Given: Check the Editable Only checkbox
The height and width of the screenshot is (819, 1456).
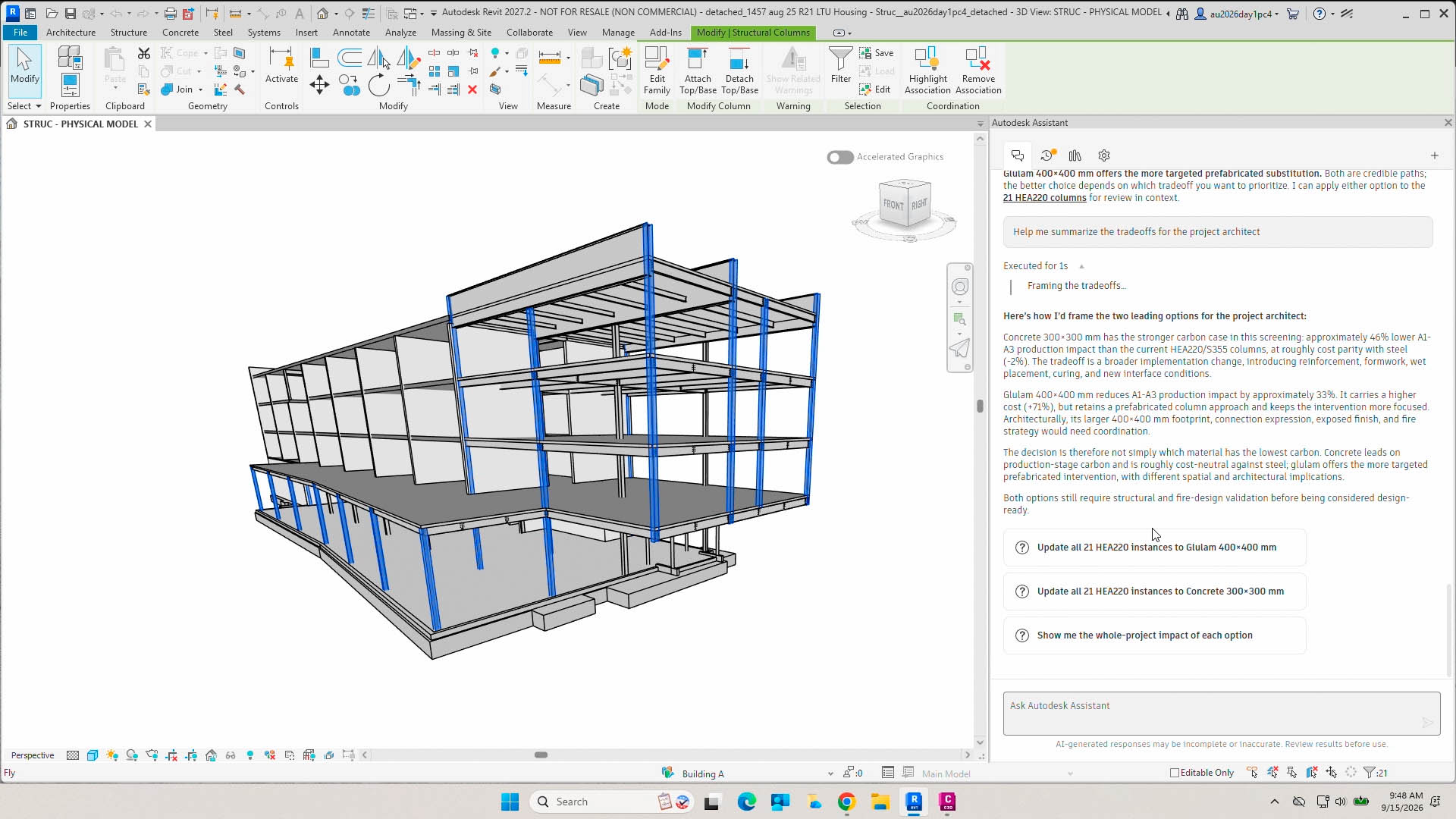Looking at the screenshot, I should tap(1175, 773).
